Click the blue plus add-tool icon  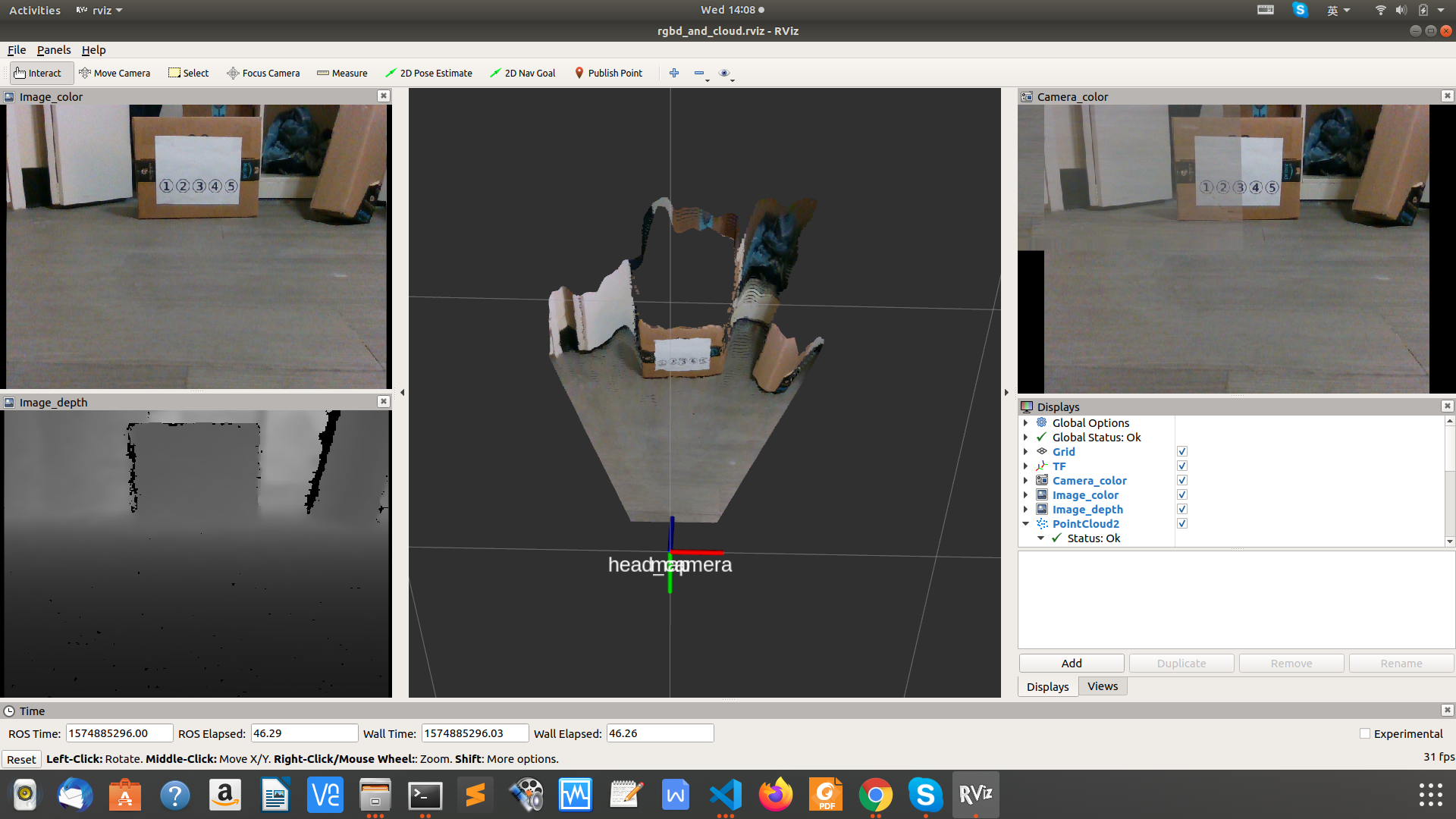pos(674,73)
